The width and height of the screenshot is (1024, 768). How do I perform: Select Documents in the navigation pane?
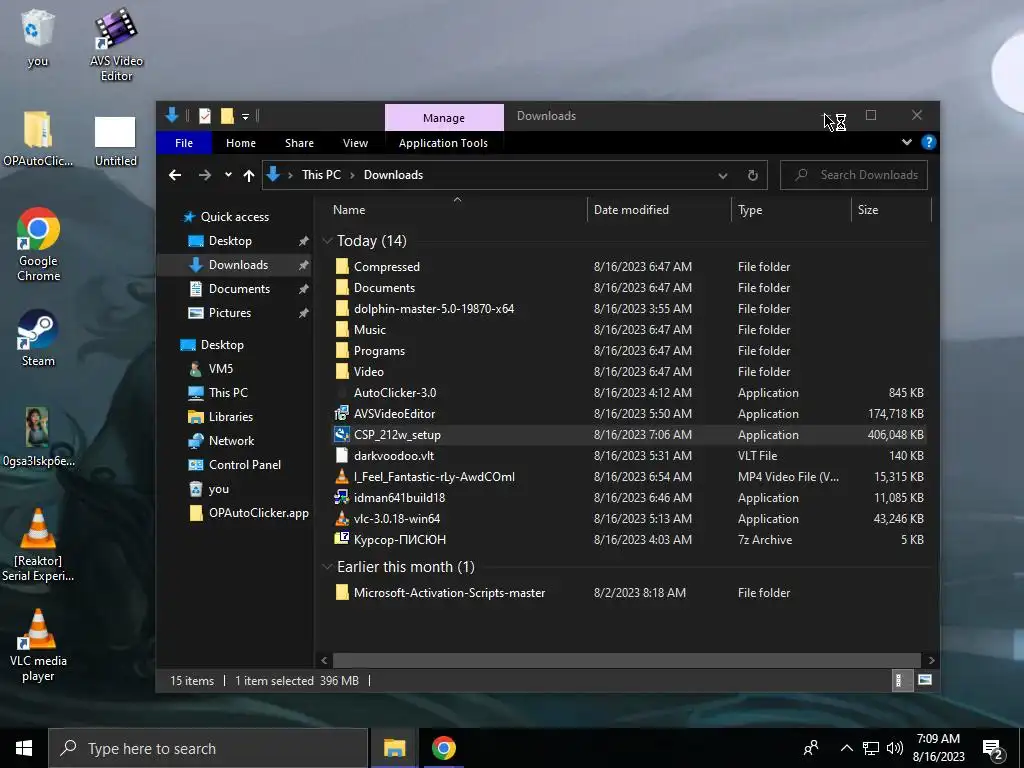point(239,289)
